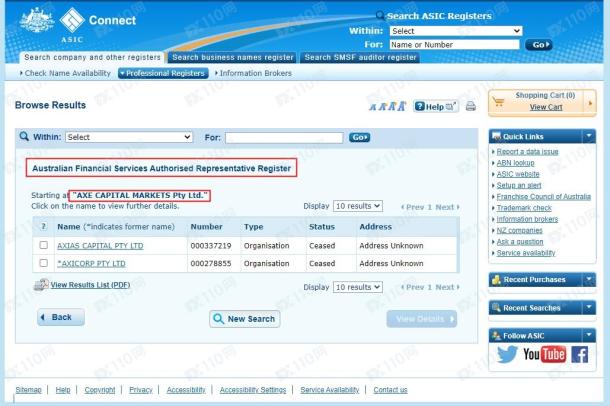Expand the Recent Purchases panel
The height and width of the screenshot is (406, 610).
(x=589, y=279)
